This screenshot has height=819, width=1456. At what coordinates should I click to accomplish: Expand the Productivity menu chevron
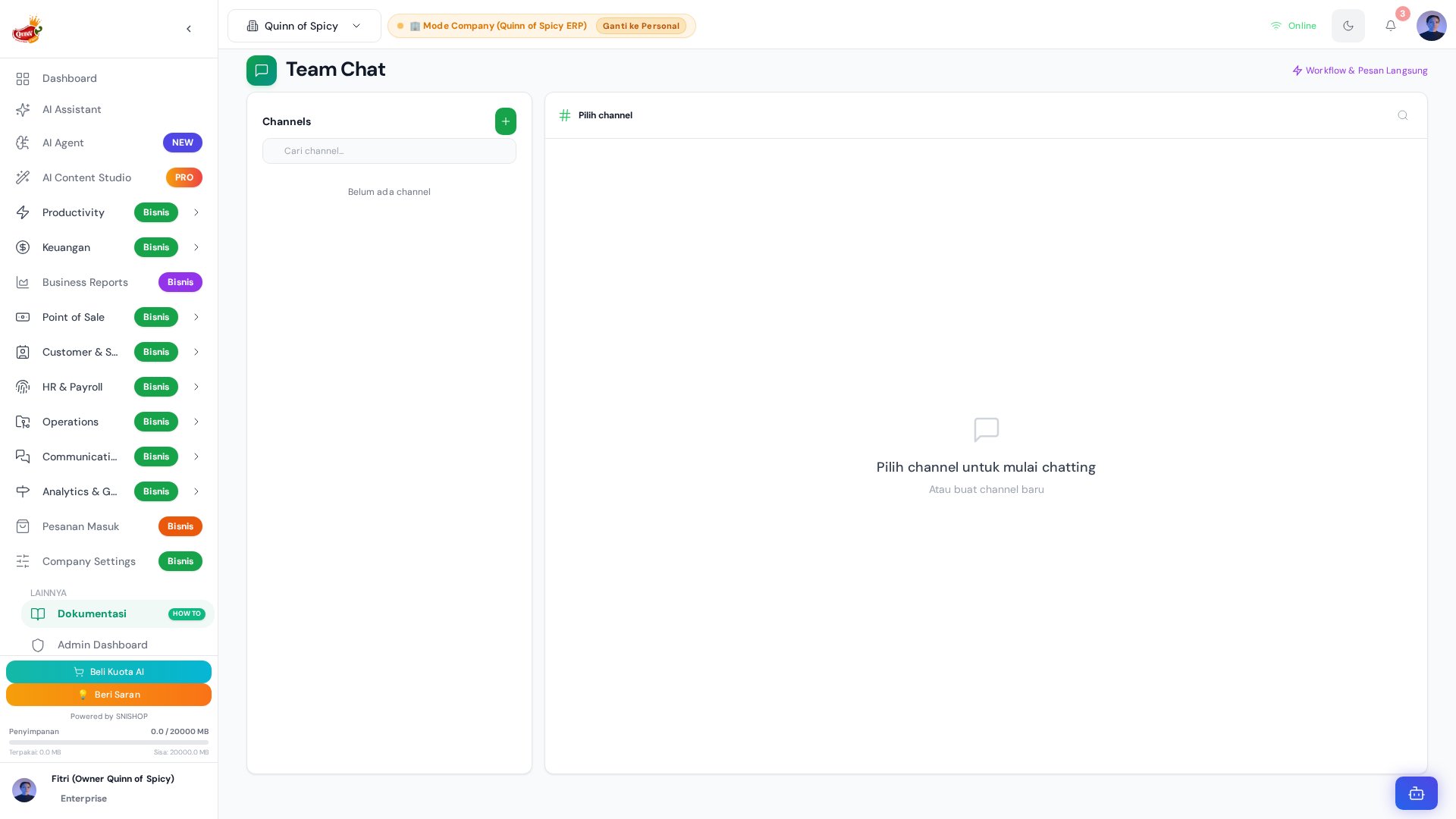(196, 212)
